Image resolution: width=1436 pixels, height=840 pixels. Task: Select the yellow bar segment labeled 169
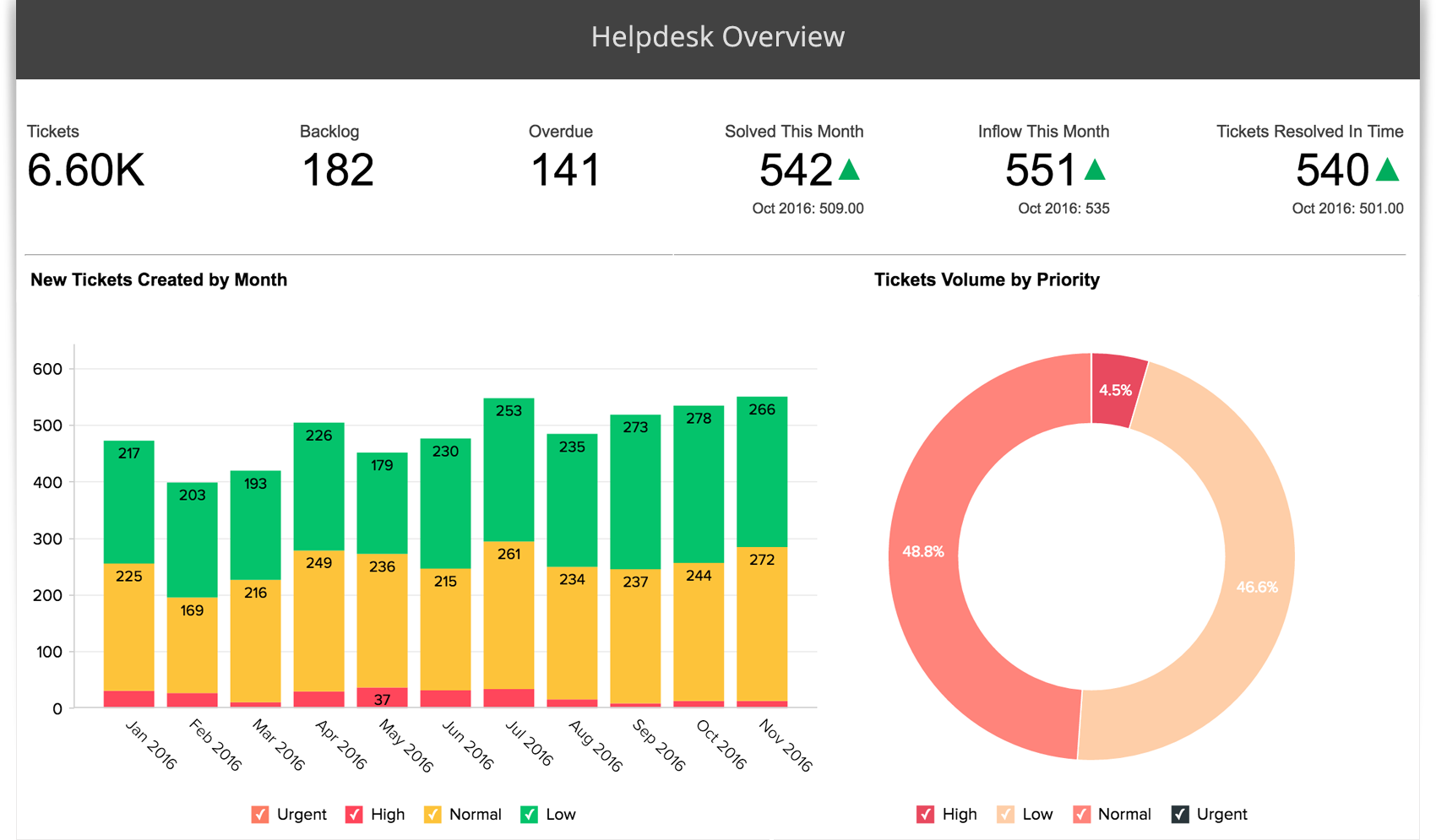(x=193, y=646)
